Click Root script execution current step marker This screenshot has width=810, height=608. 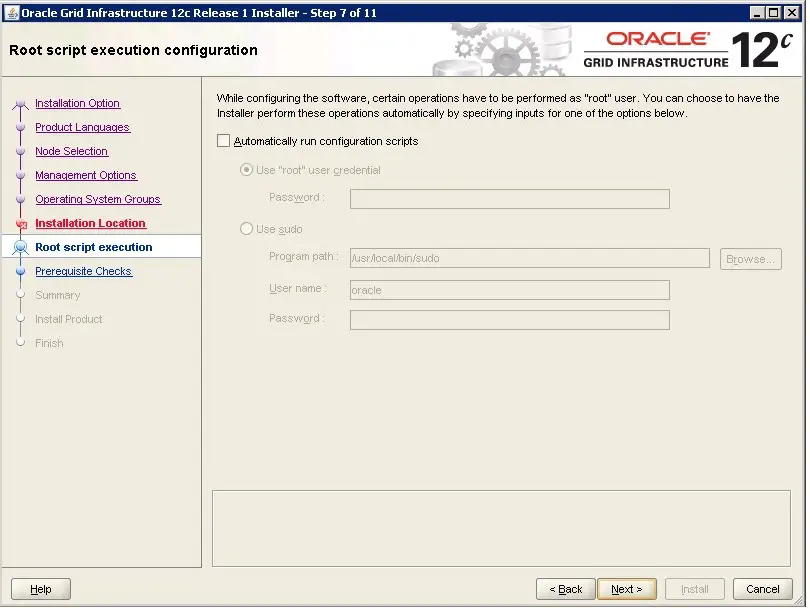21,247
